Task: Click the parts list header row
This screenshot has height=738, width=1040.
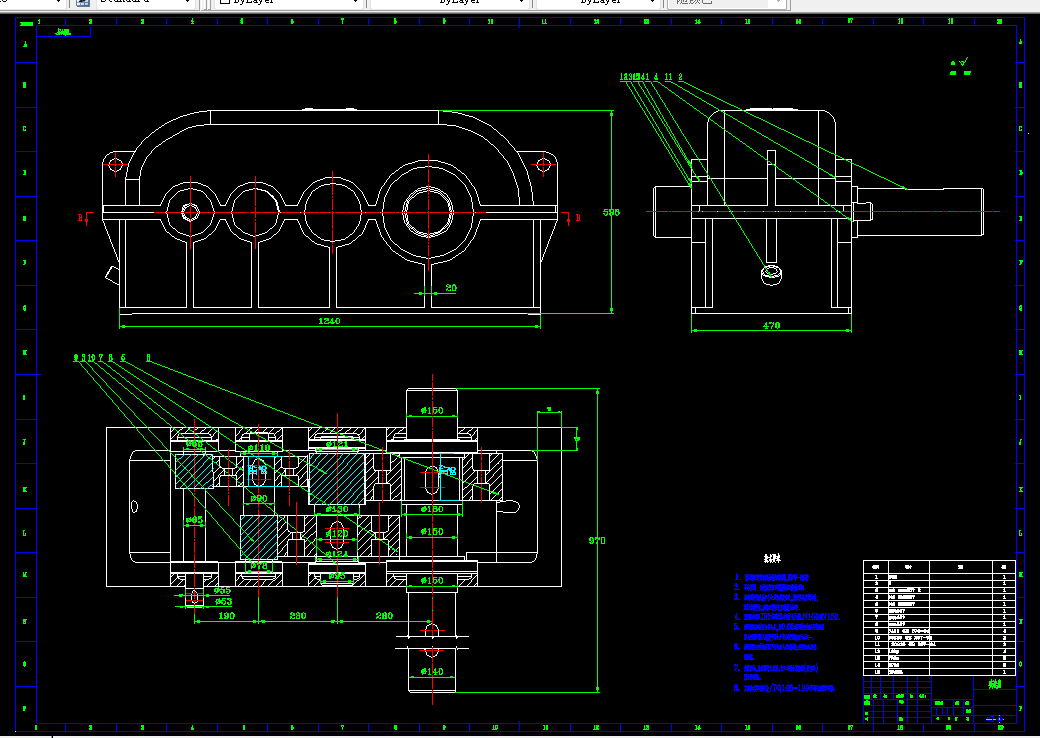Action: (x=939, y=567)
